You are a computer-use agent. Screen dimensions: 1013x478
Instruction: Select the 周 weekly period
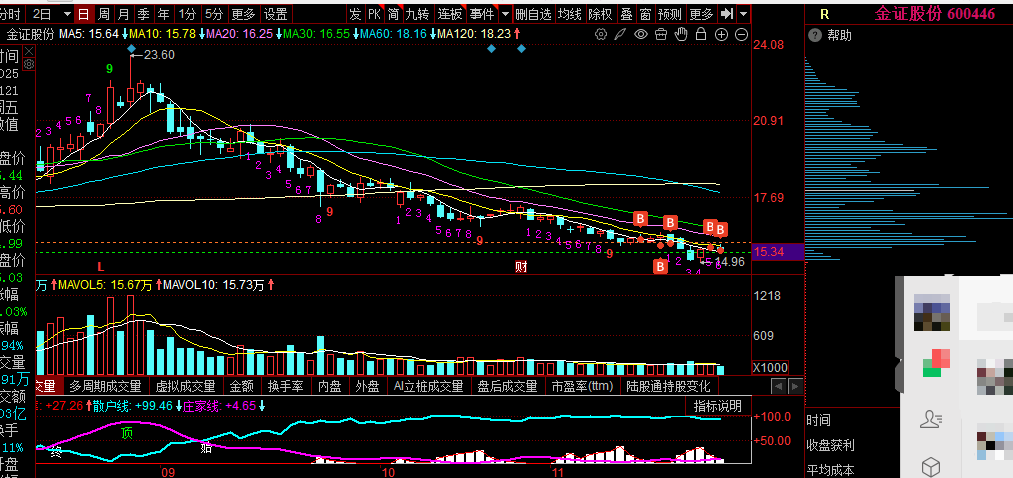click(103, 14)
